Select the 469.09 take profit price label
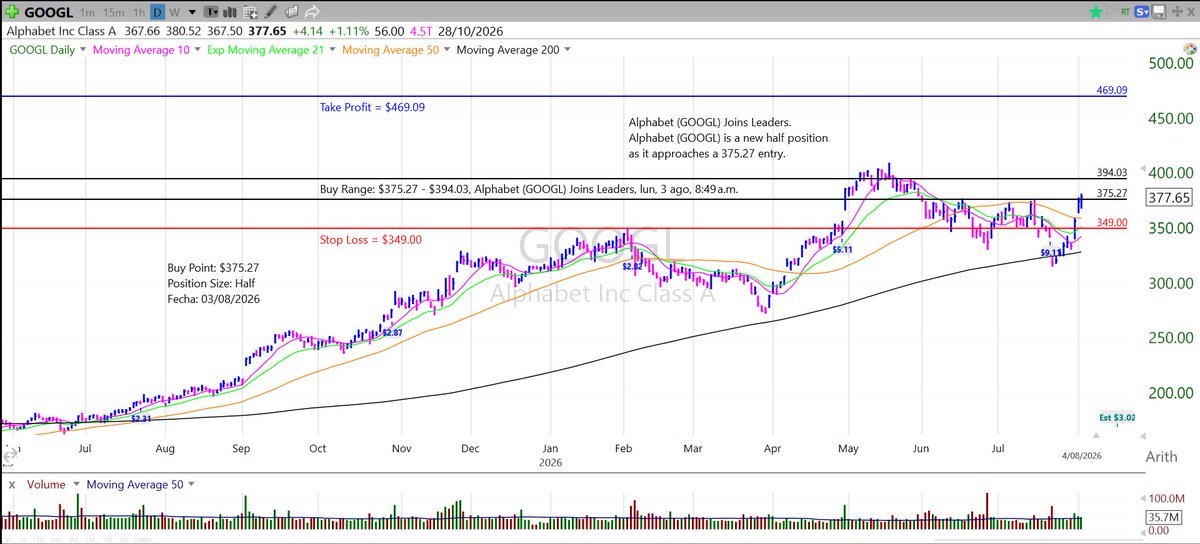Viewport: 1200px width, 544px height. coord(1111,90)
